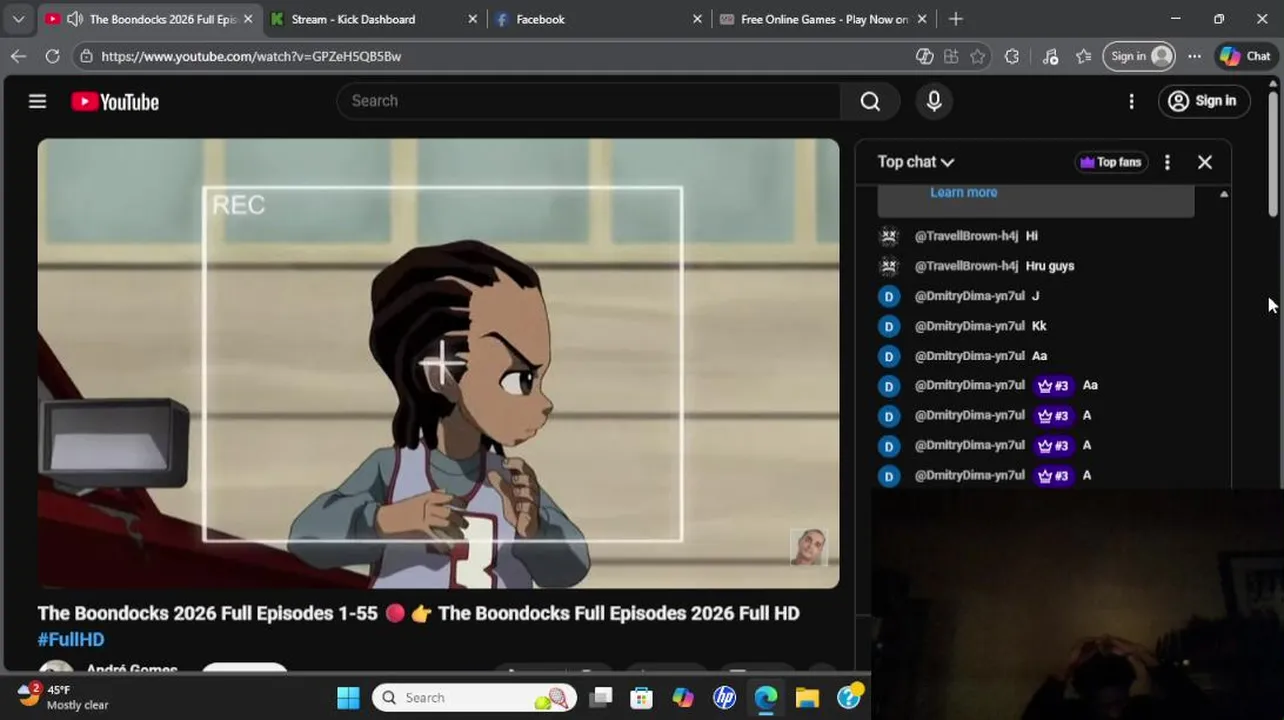The height and width of the screenshot is (720, 1284).
Task: Close the live chat panel
Action: (1205, 162)
